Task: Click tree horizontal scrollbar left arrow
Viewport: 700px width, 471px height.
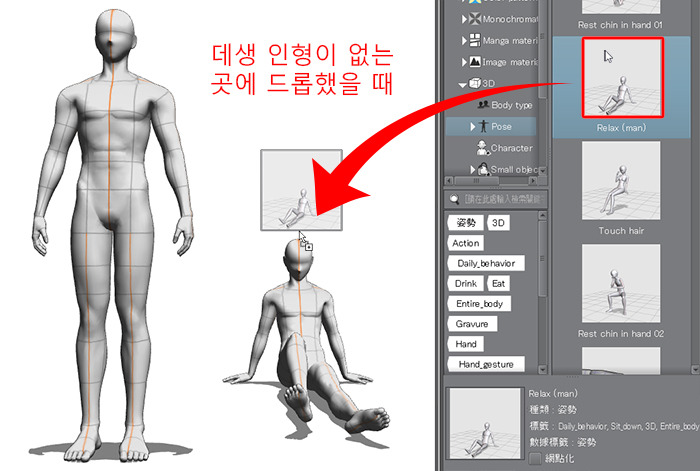Action: [450, 181]
